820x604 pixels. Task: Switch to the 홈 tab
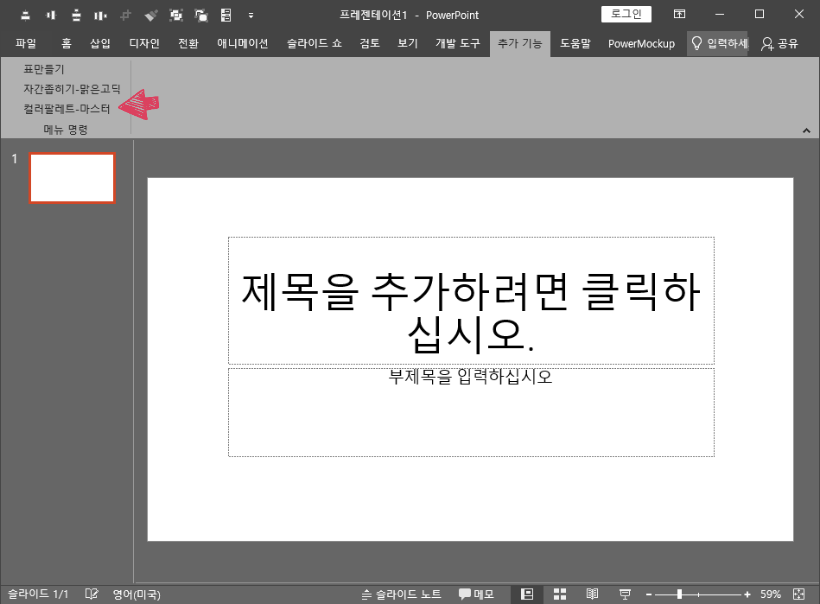pos(66,43)
